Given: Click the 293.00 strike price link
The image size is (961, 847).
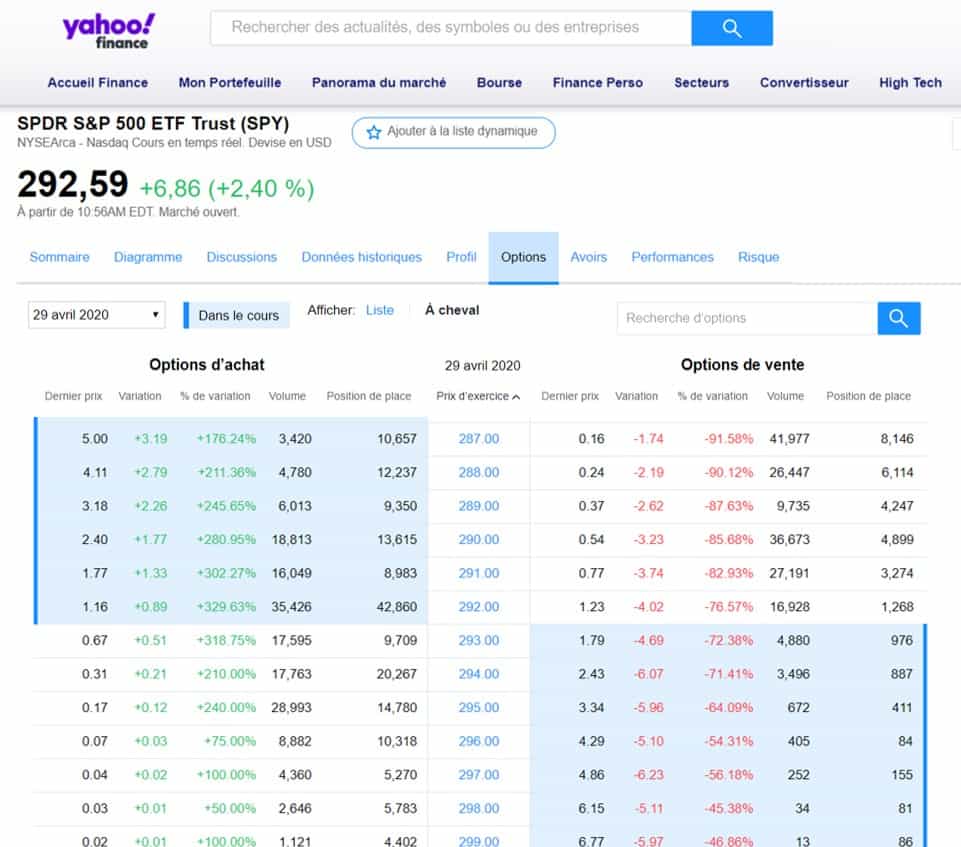Looking at the screenshot, I should [478, 640].
